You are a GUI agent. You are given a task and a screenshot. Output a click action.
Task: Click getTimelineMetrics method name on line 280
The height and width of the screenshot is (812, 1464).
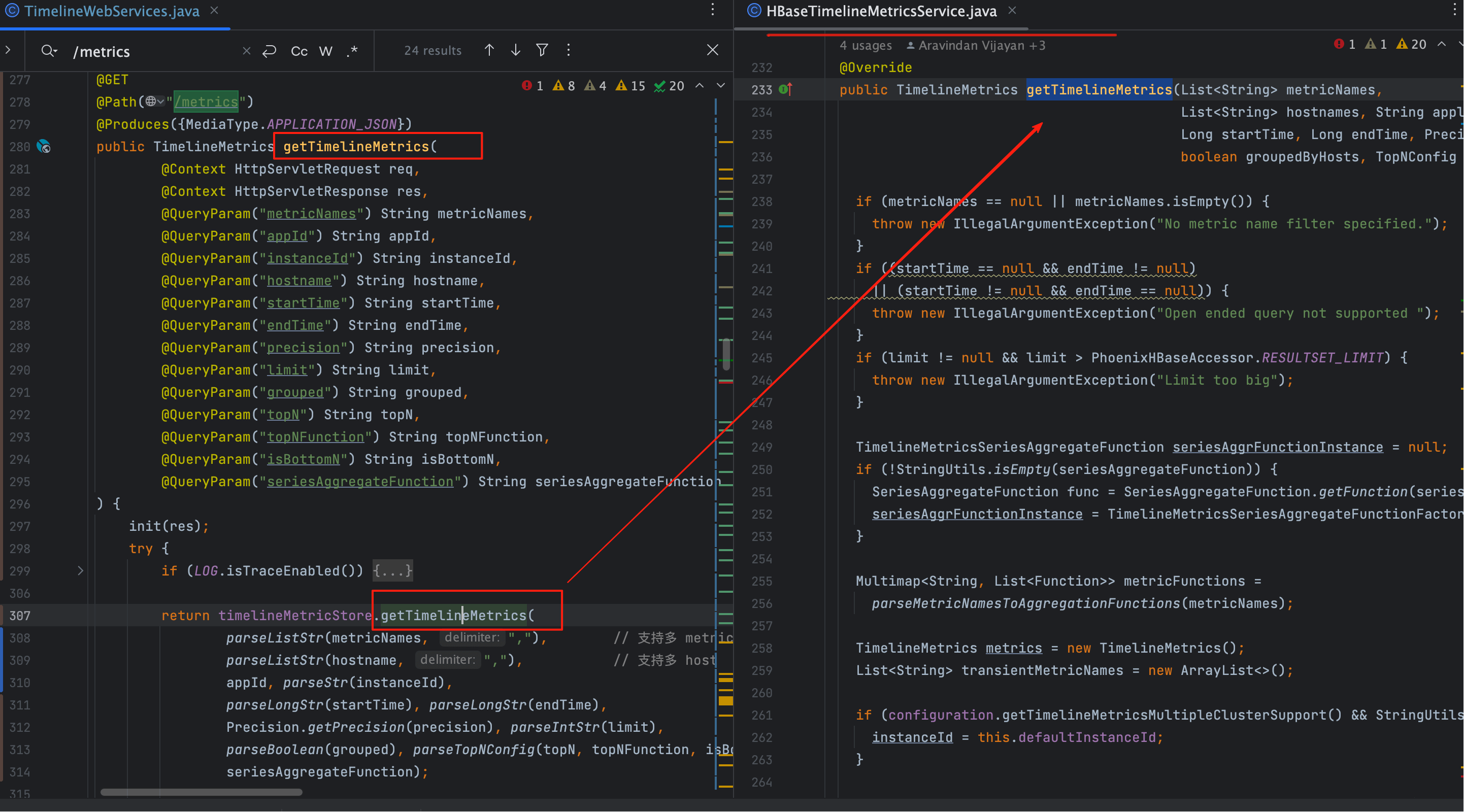pyautogui.click(x=356, y=147)
